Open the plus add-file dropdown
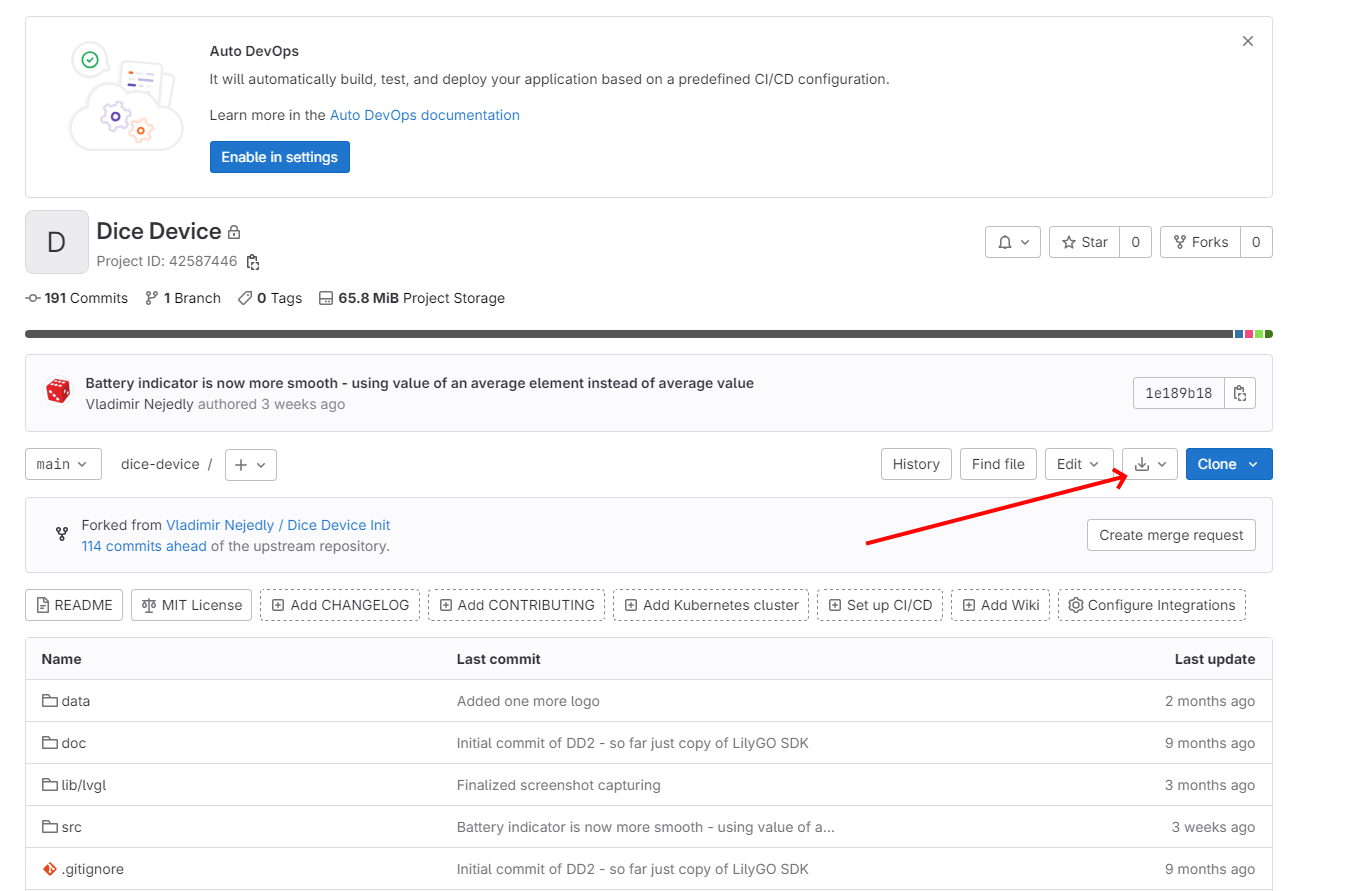This screenshot has width=1345, height=891. tap(251, 464)
